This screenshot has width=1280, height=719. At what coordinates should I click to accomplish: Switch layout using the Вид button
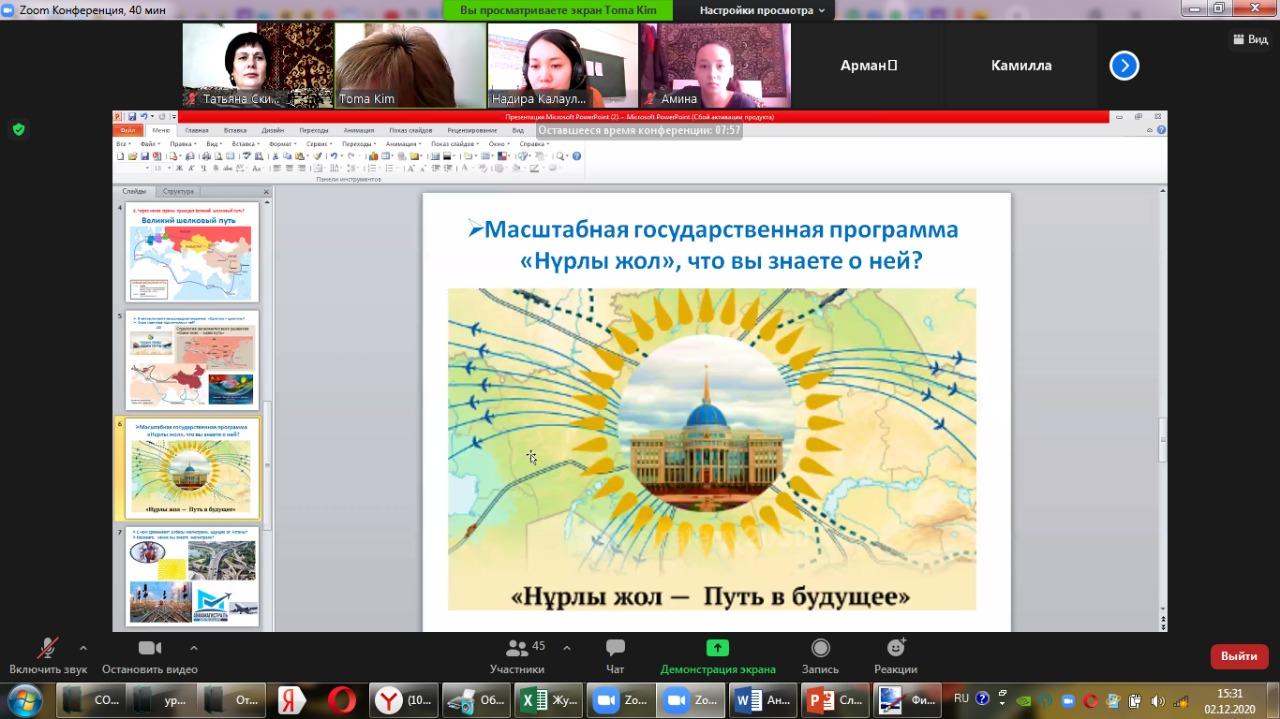tap(1249, 39)
